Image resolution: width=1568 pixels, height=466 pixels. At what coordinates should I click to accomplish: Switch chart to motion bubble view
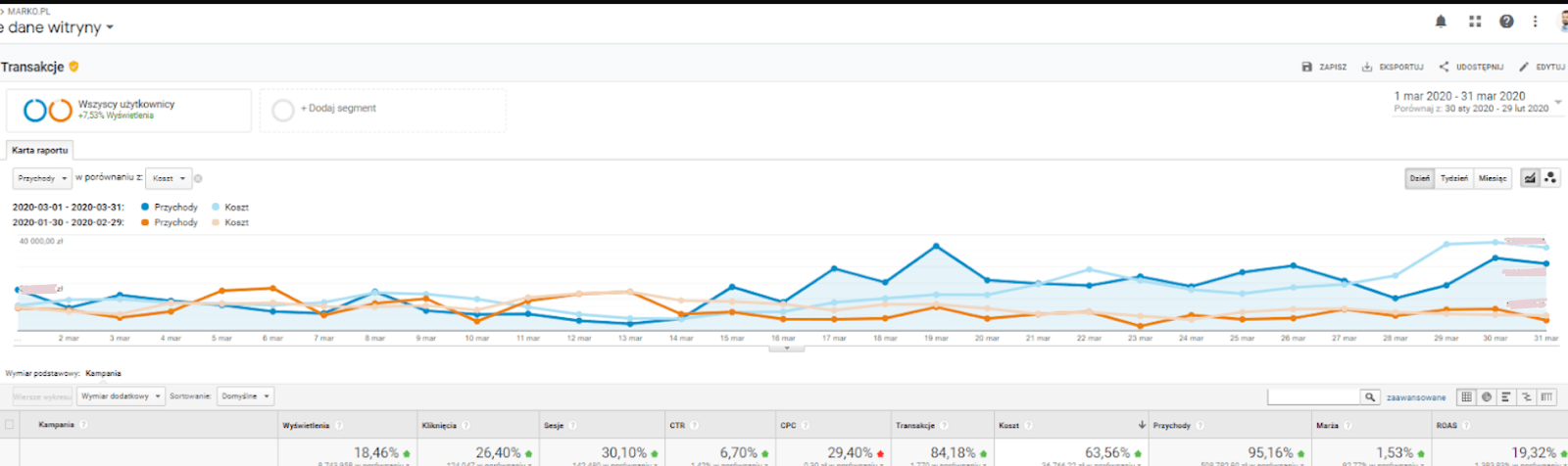[x=1550, y=177]
